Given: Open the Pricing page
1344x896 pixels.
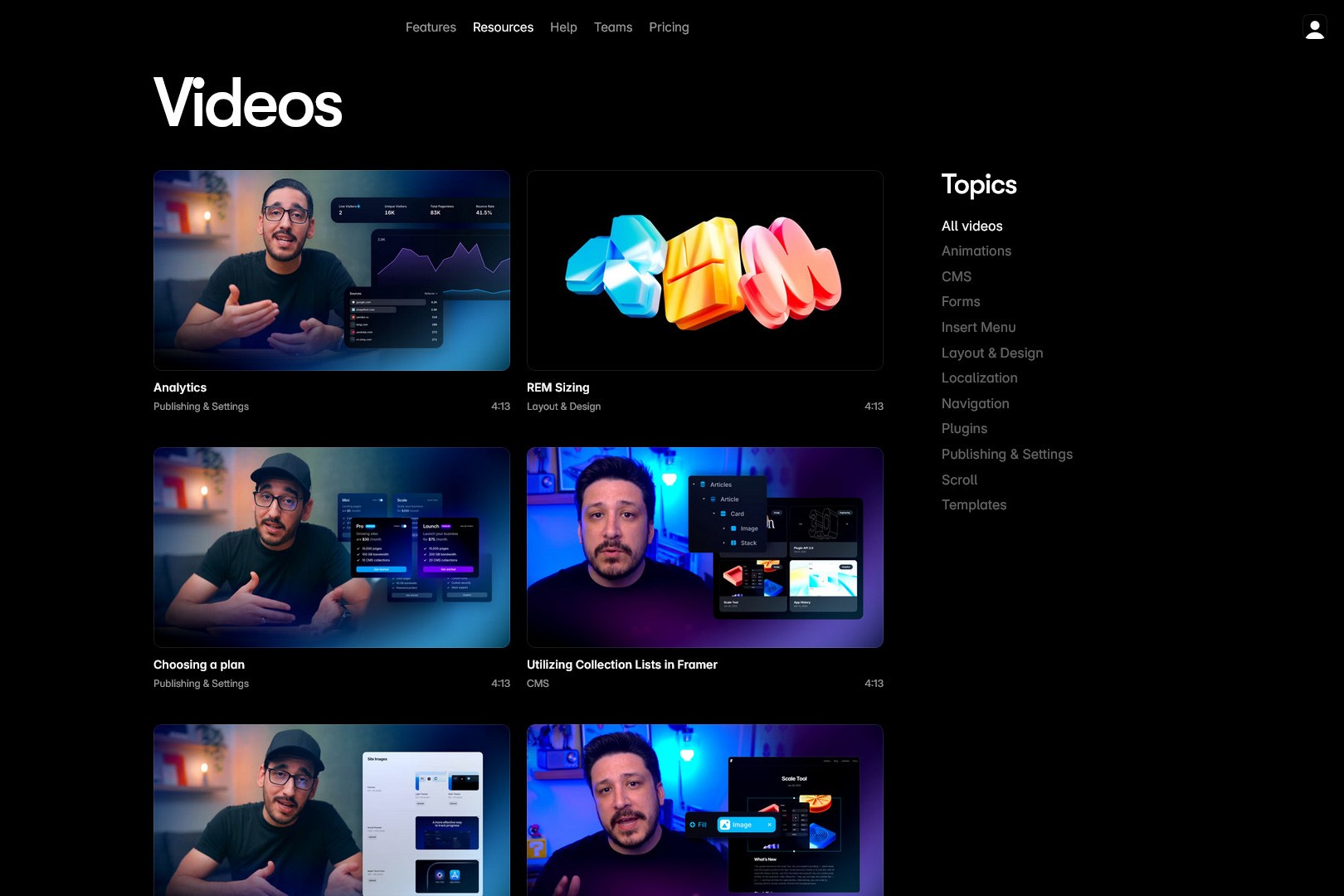Looking at the screenshot, I should pyautogui.click(x=669, y=27).
